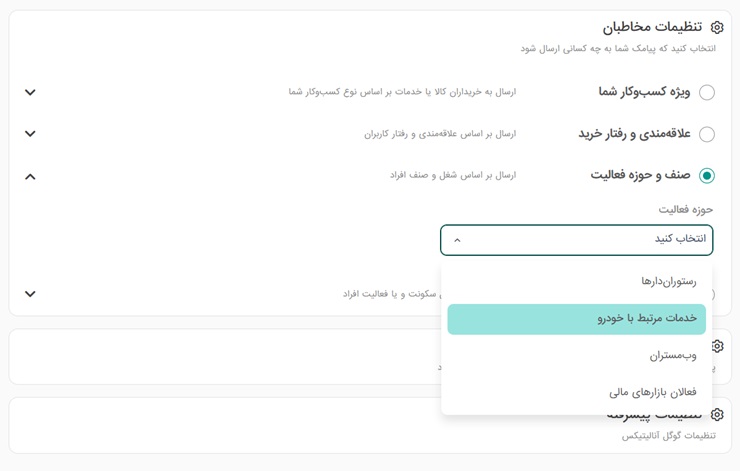
Task: Click the انتخاب کنید placeholder in the combo box
Action: pos(680,239)
